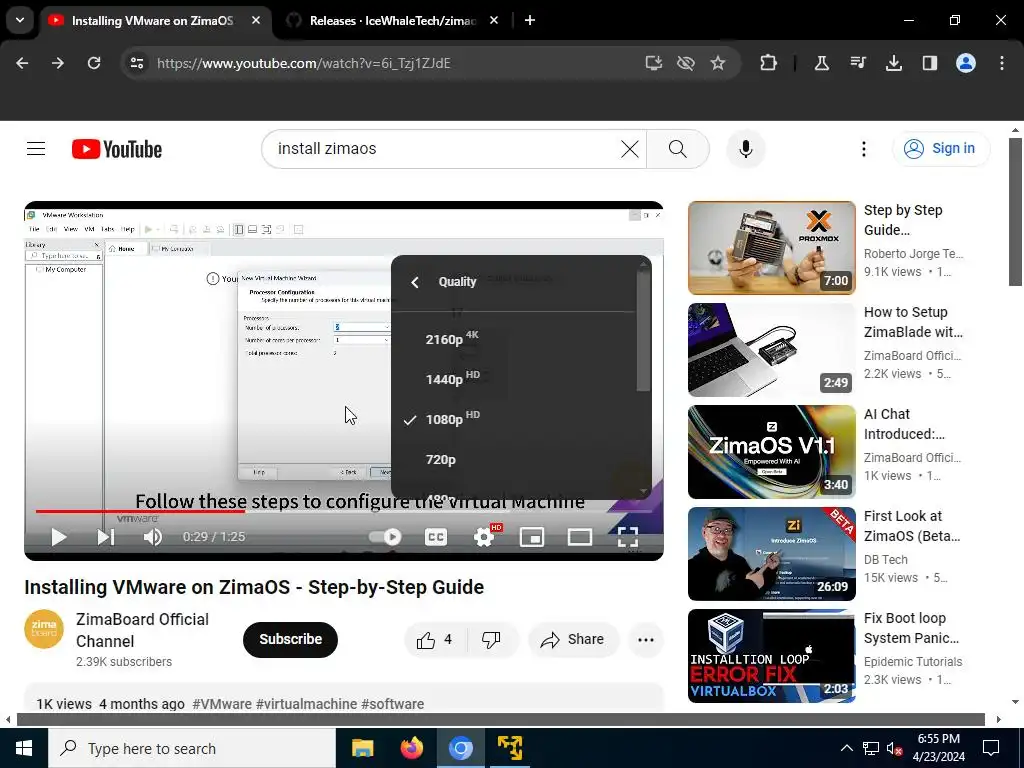Screen dimensions: 1024x768
Task: Like the video
Action: click(435, 639)
